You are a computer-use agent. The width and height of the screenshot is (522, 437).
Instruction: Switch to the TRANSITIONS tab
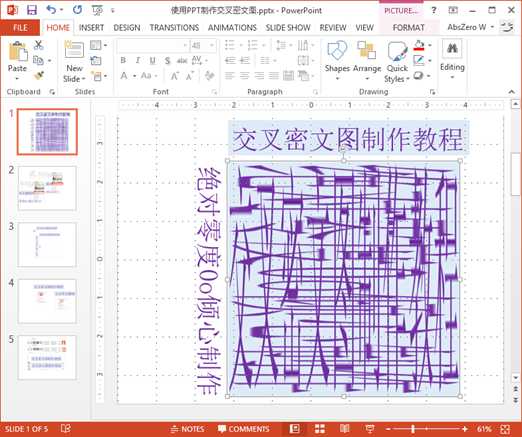[x=174, y=28]
